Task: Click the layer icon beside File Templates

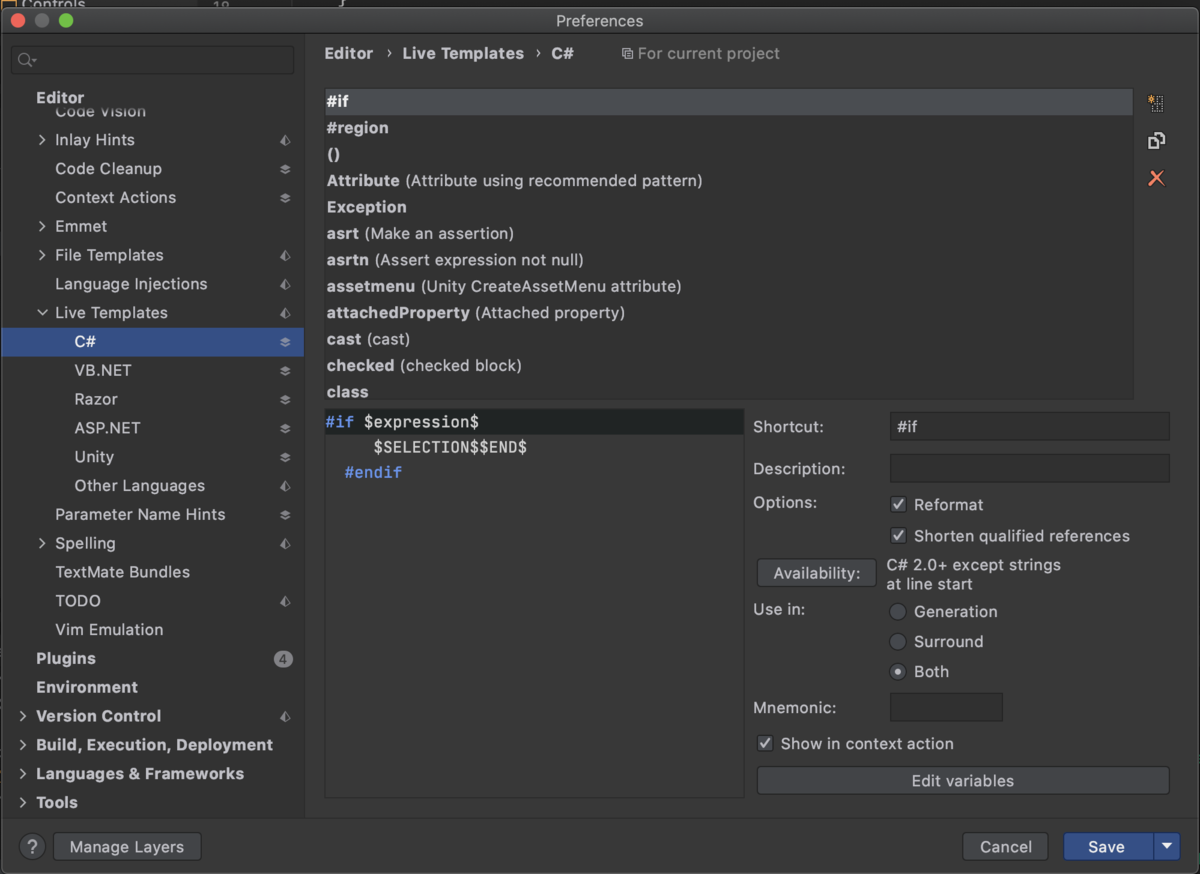Action: [285, 256]
